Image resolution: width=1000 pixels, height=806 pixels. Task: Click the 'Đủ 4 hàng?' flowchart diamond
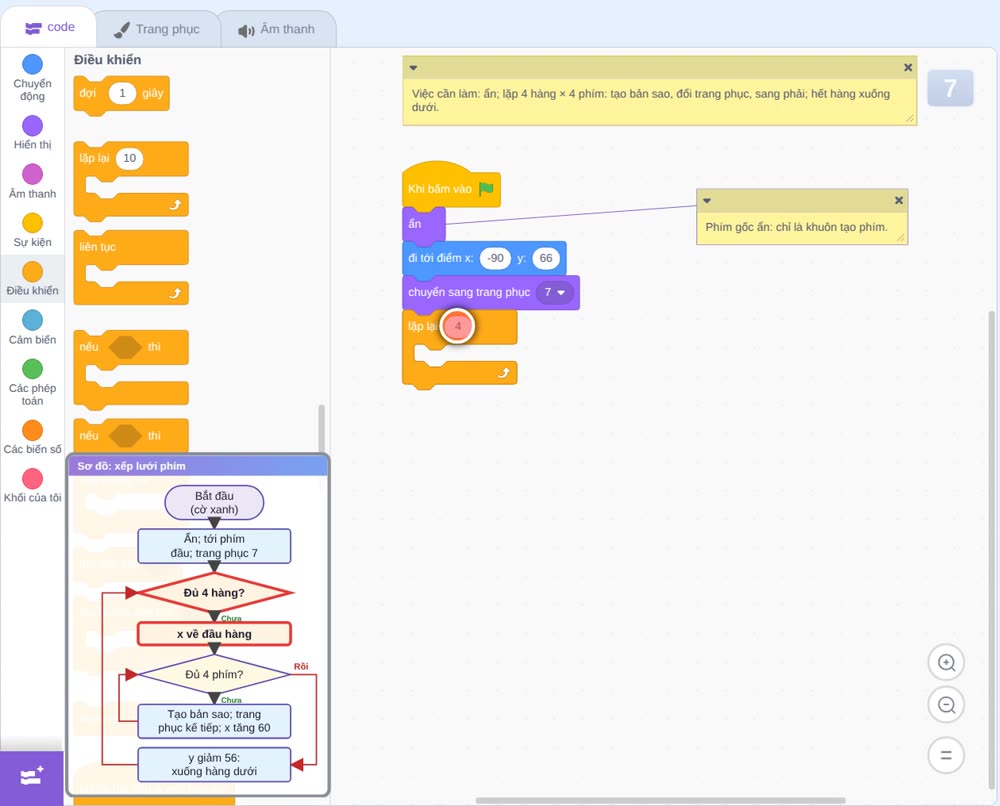pos(214,592)
